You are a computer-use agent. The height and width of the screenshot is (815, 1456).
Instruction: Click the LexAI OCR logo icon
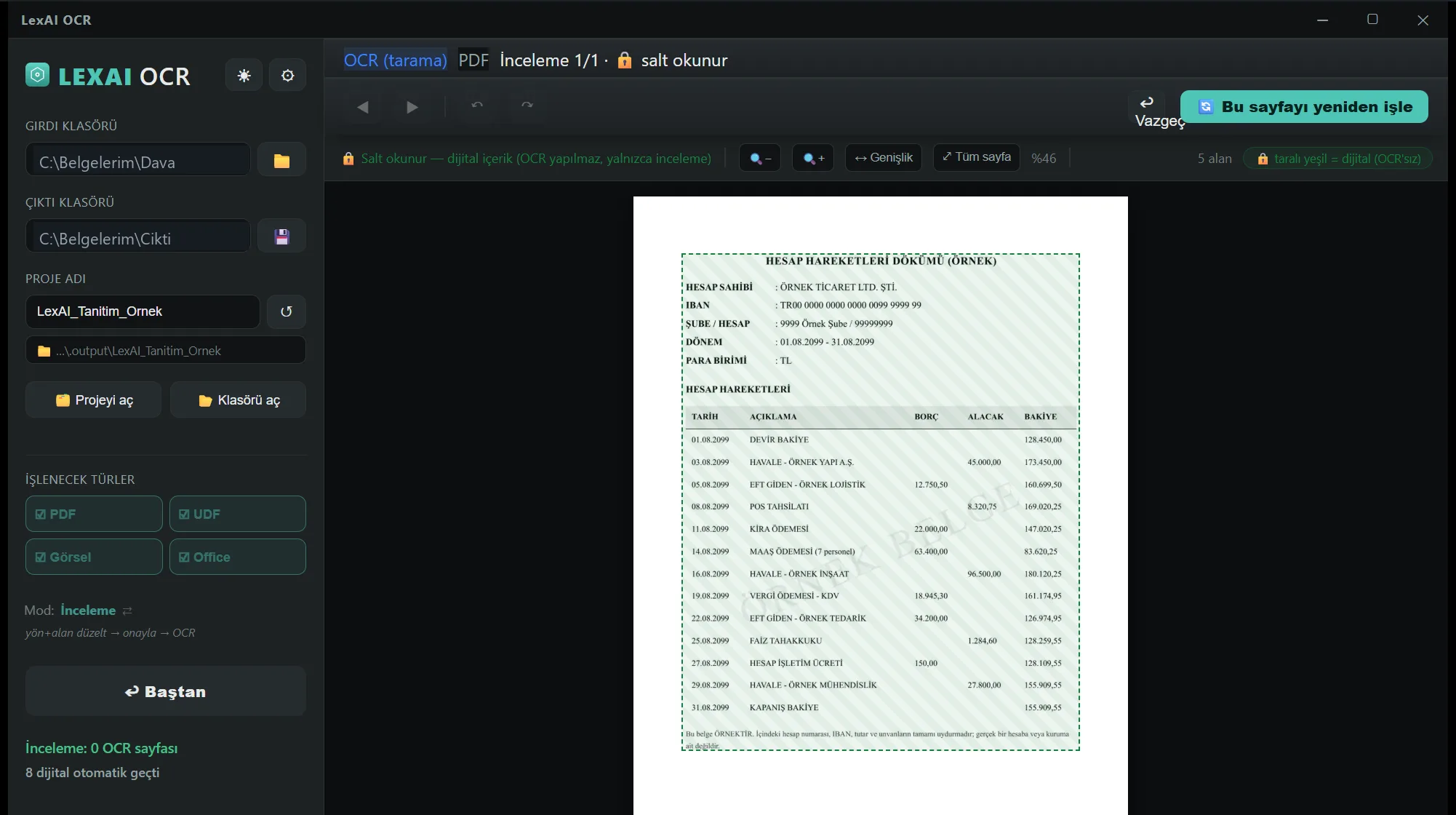tap(37, 75)
